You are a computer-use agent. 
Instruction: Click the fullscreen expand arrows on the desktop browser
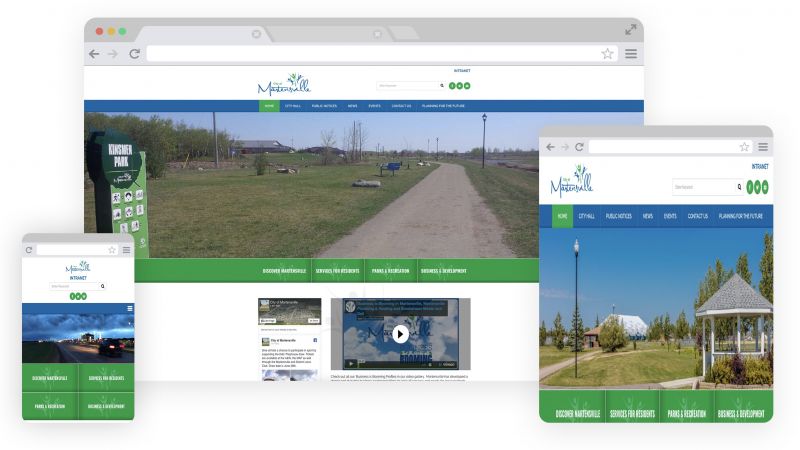631,30
